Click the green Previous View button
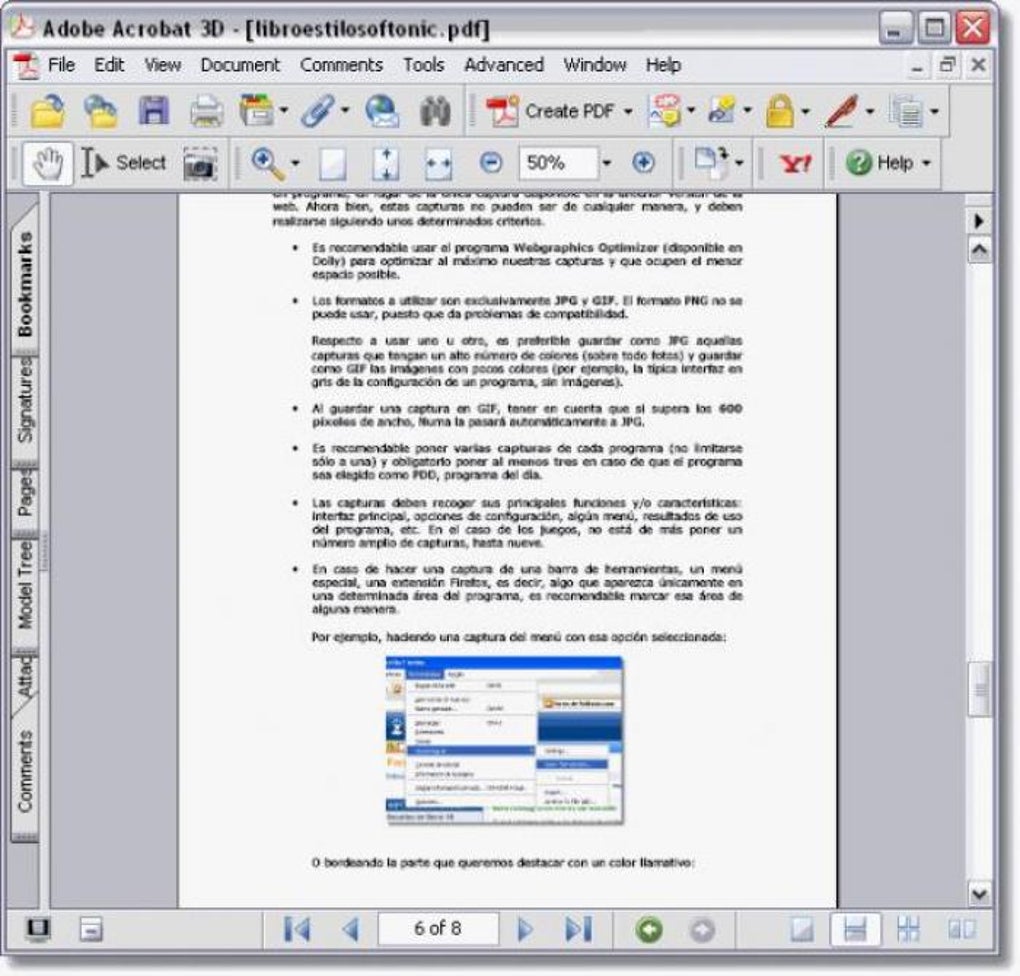Image resolution: width=1020 pixels, height=976 pixels. point(649,930)
